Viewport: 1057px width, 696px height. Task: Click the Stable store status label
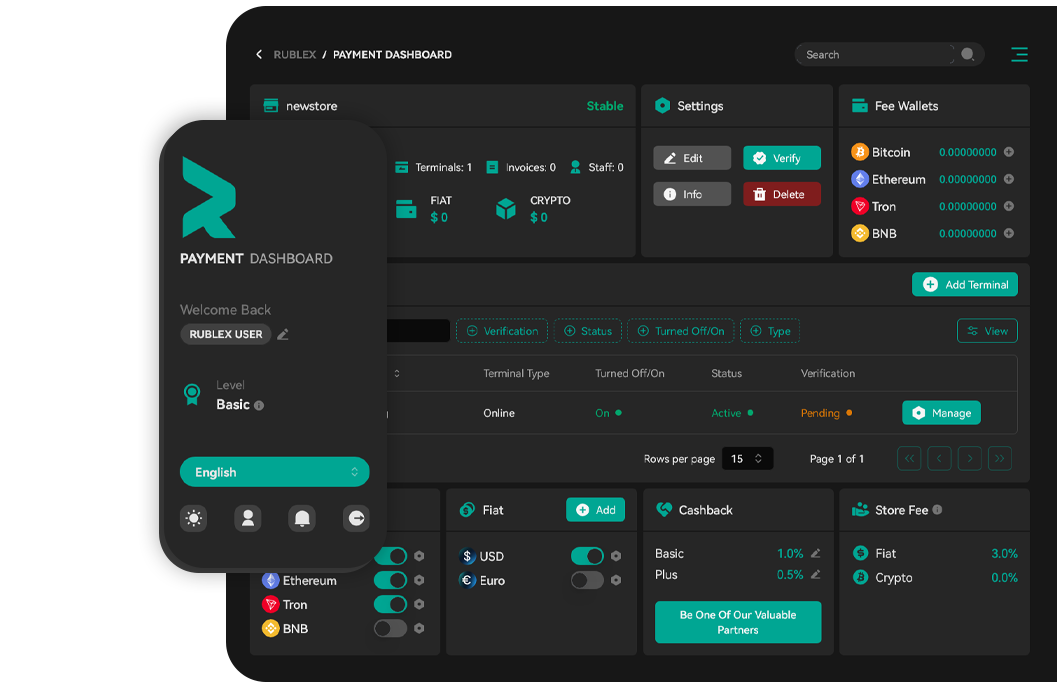click(x=605, y=106)
